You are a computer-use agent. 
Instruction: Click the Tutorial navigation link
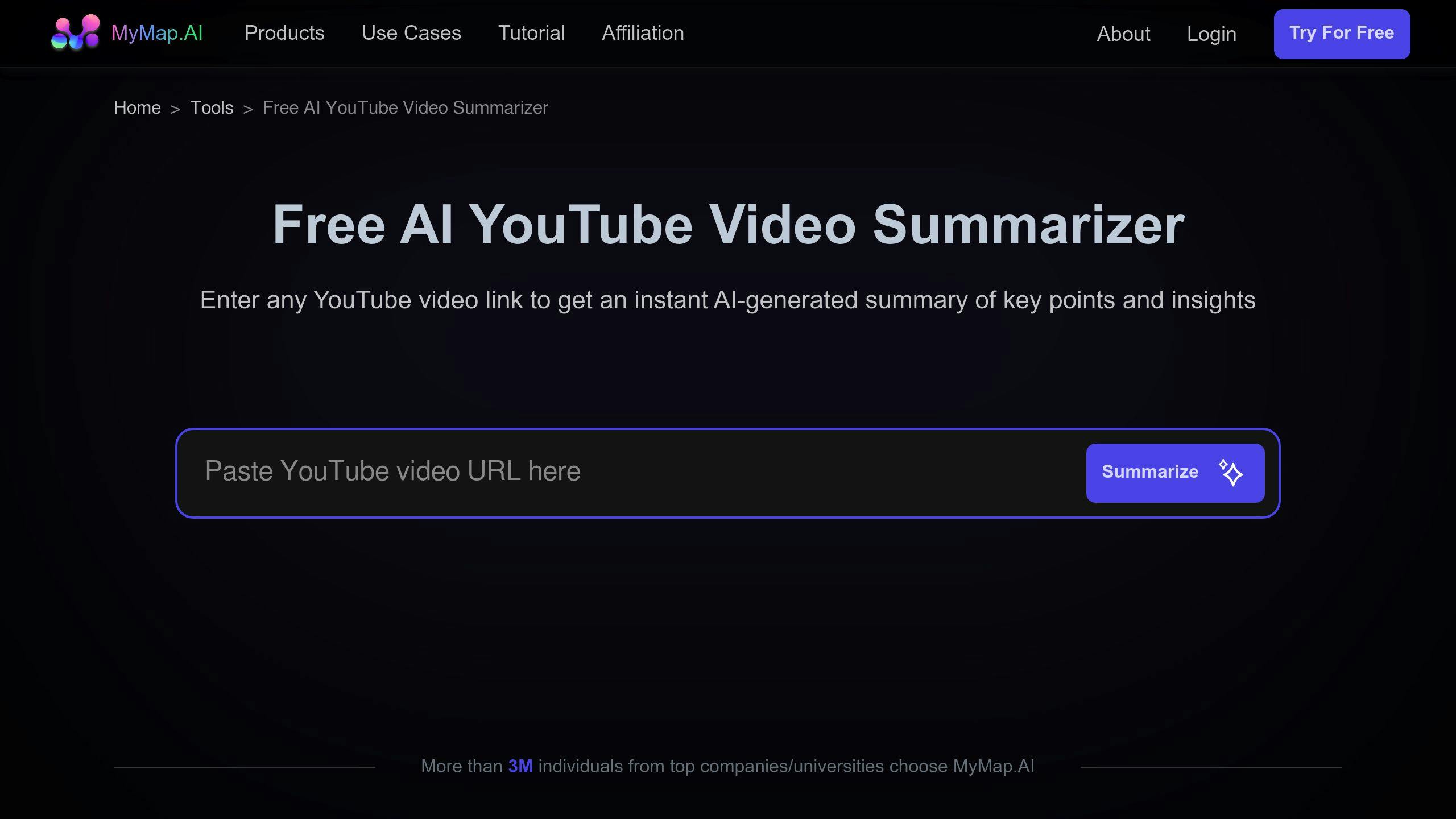(x=531, y=33)
